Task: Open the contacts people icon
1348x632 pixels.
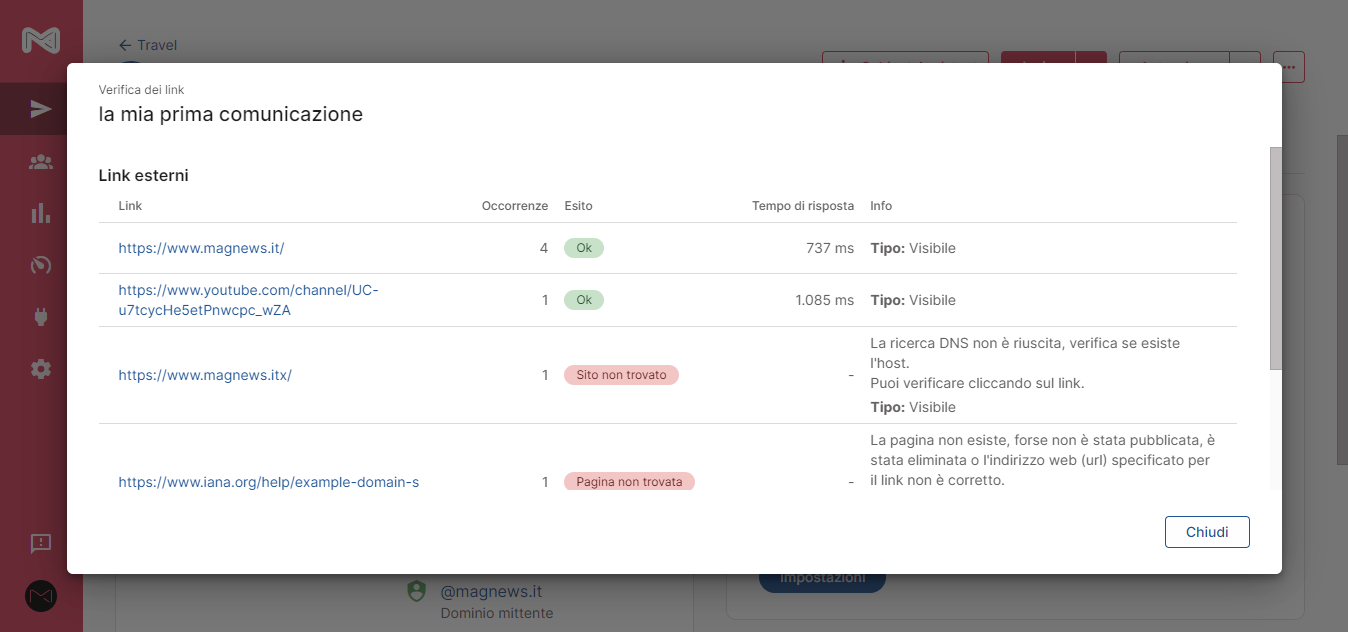Action: pyautogui.click(x=41, y=161)
